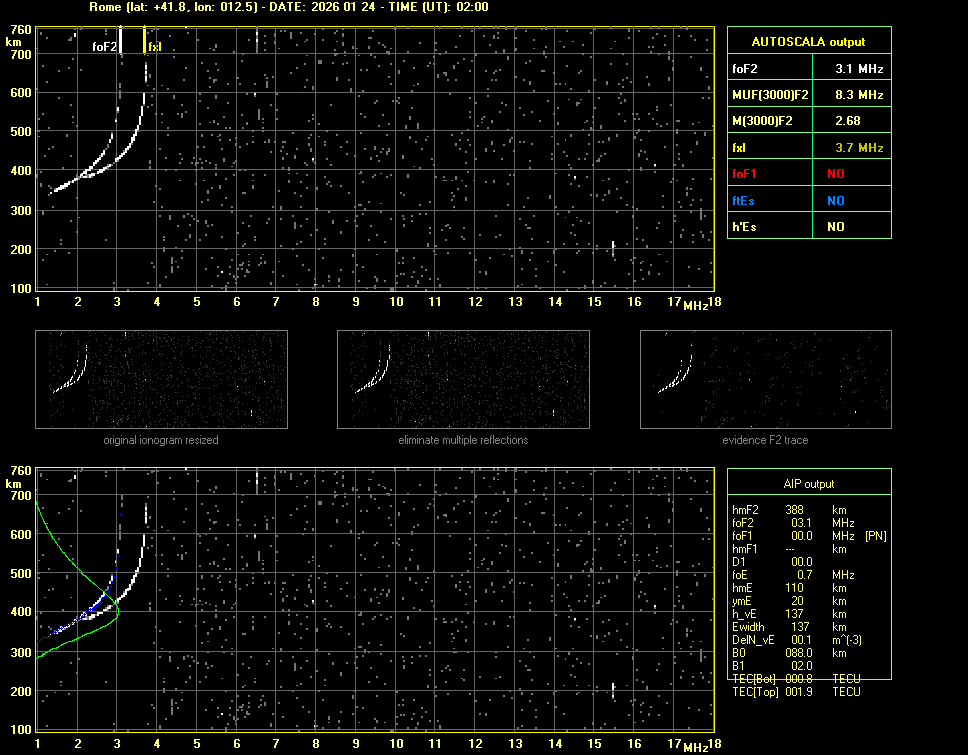The height and width of the screenshot is (755, 968).
Task: Click the yellow h'Es label
Action: click(744, 227)
